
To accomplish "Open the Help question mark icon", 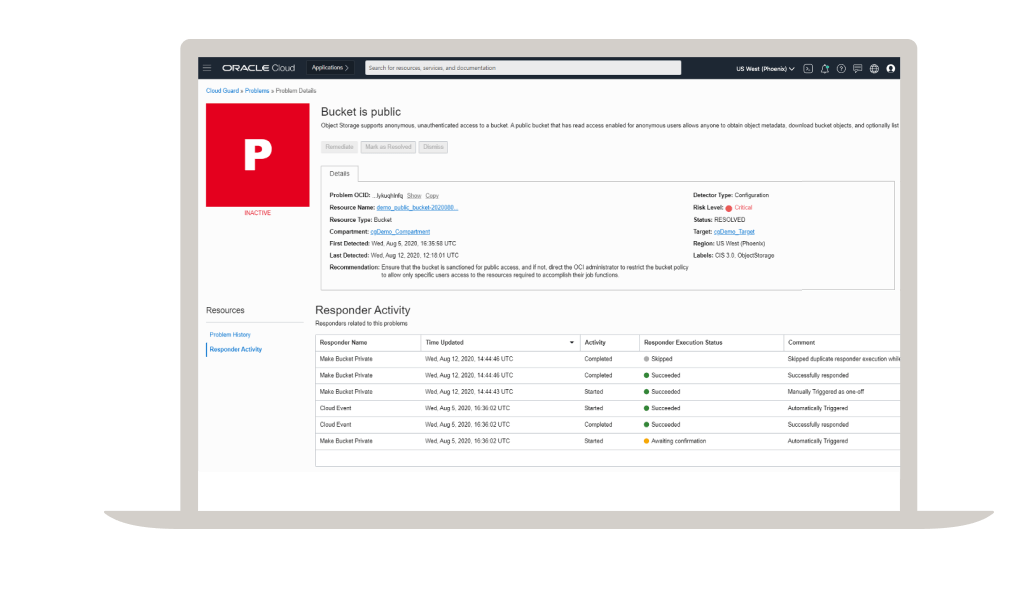I will (x=840, y=68).
